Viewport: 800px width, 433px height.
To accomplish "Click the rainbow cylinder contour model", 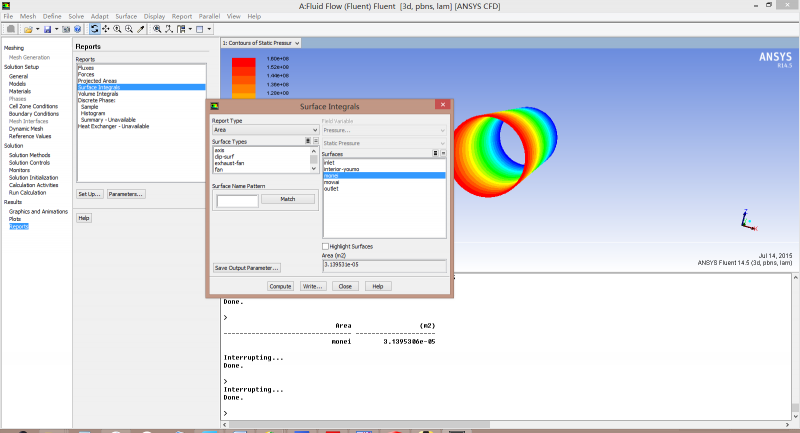I will [x=505, y=151].
